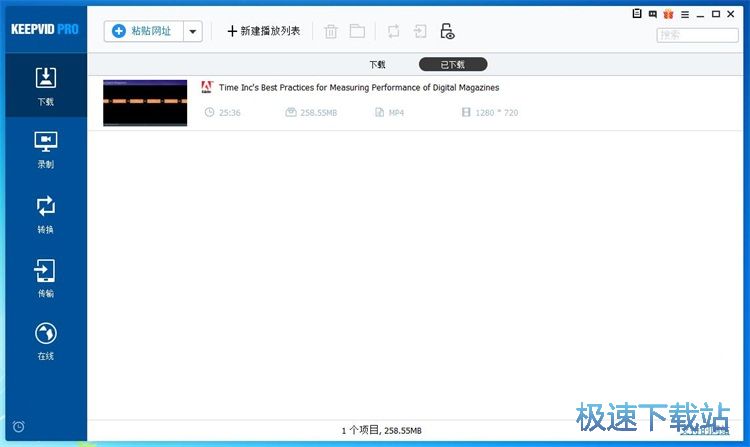Close the KeepVid Pro window
The width and height of the screenshot is (750, 447).
(731, 14)
